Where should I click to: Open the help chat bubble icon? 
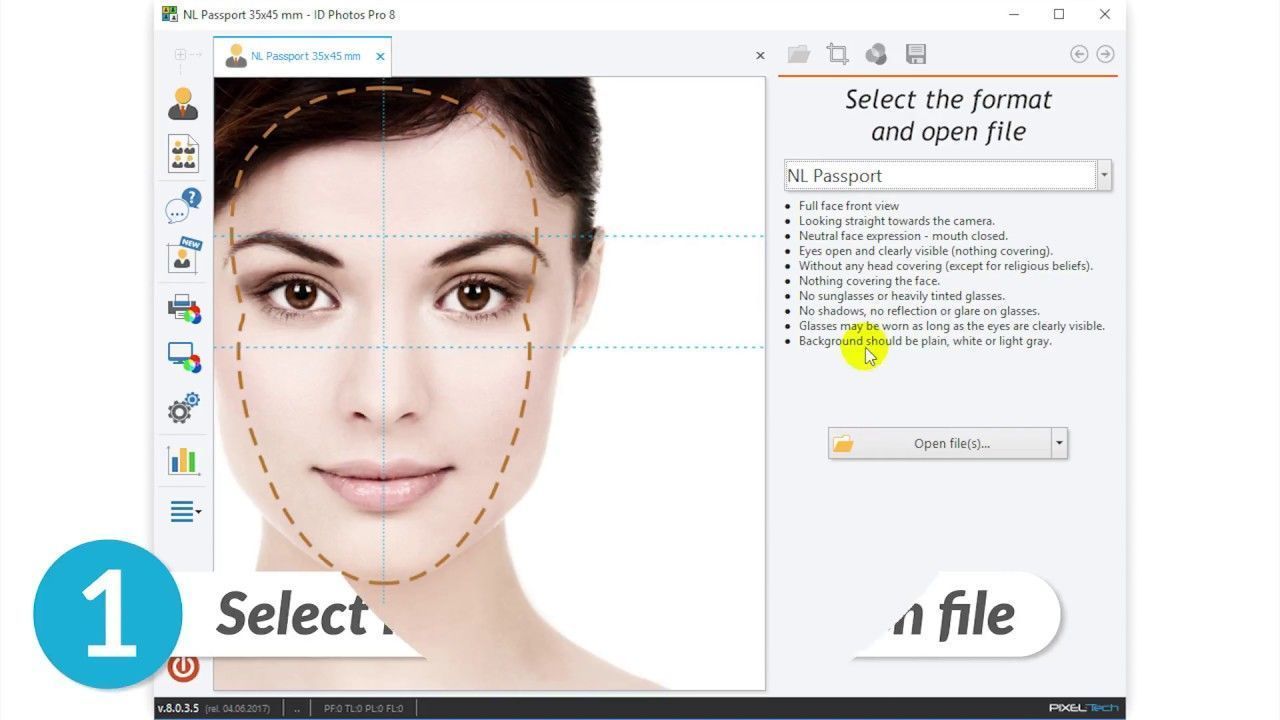(x=183, y=206)
